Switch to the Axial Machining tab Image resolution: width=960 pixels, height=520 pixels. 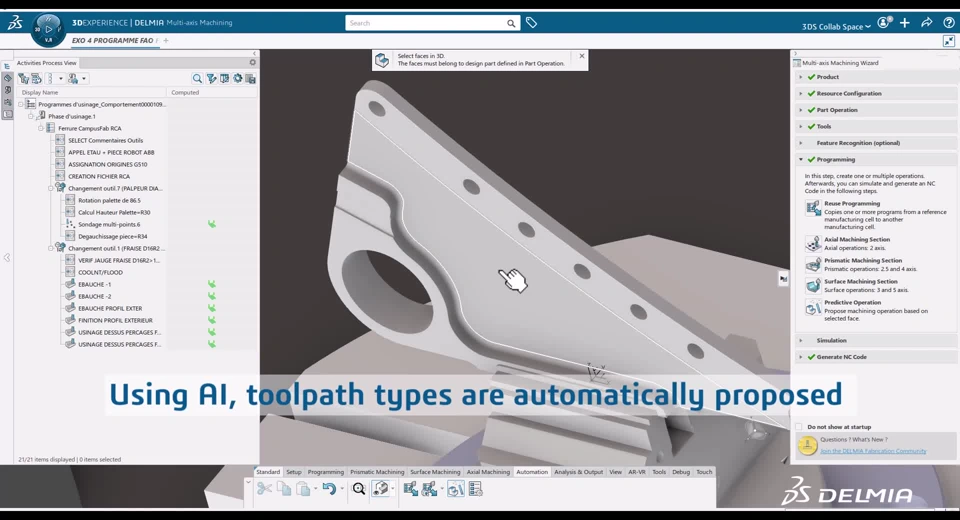(488, 472)
